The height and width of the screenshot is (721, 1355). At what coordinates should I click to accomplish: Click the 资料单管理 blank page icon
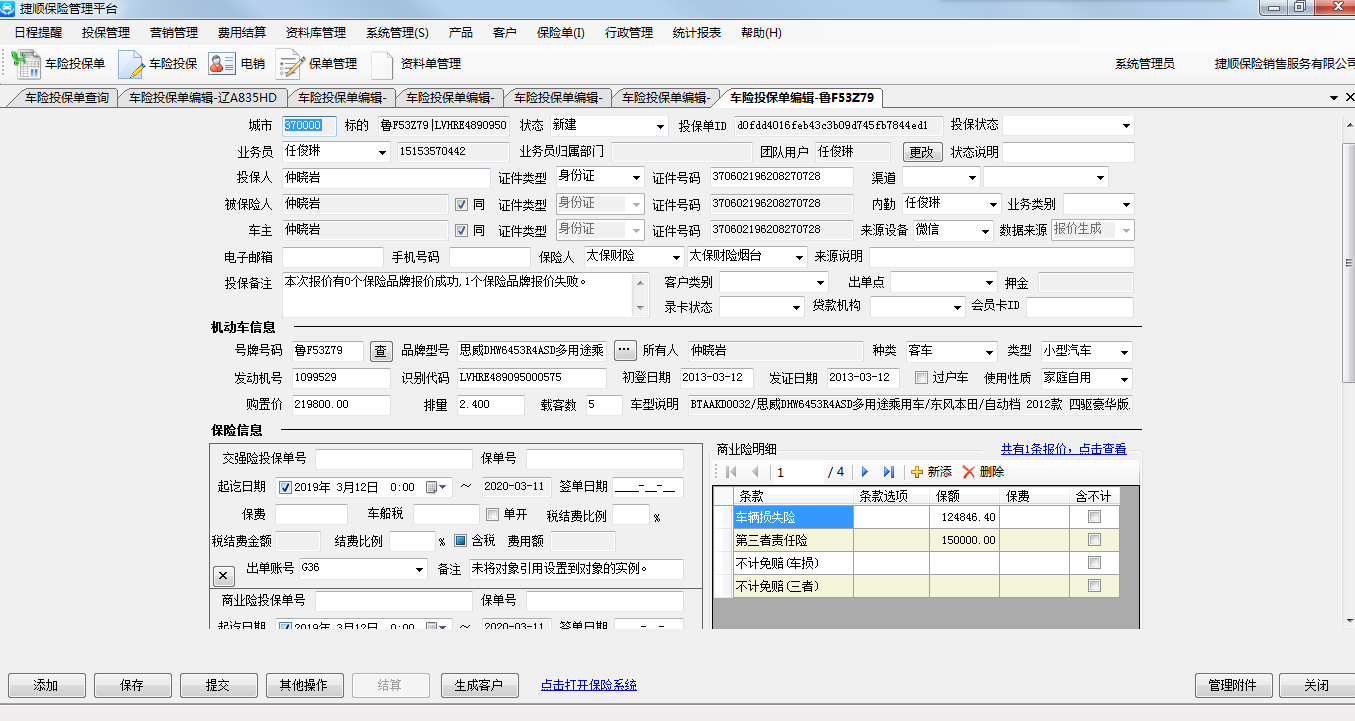(x=382, y=64)
